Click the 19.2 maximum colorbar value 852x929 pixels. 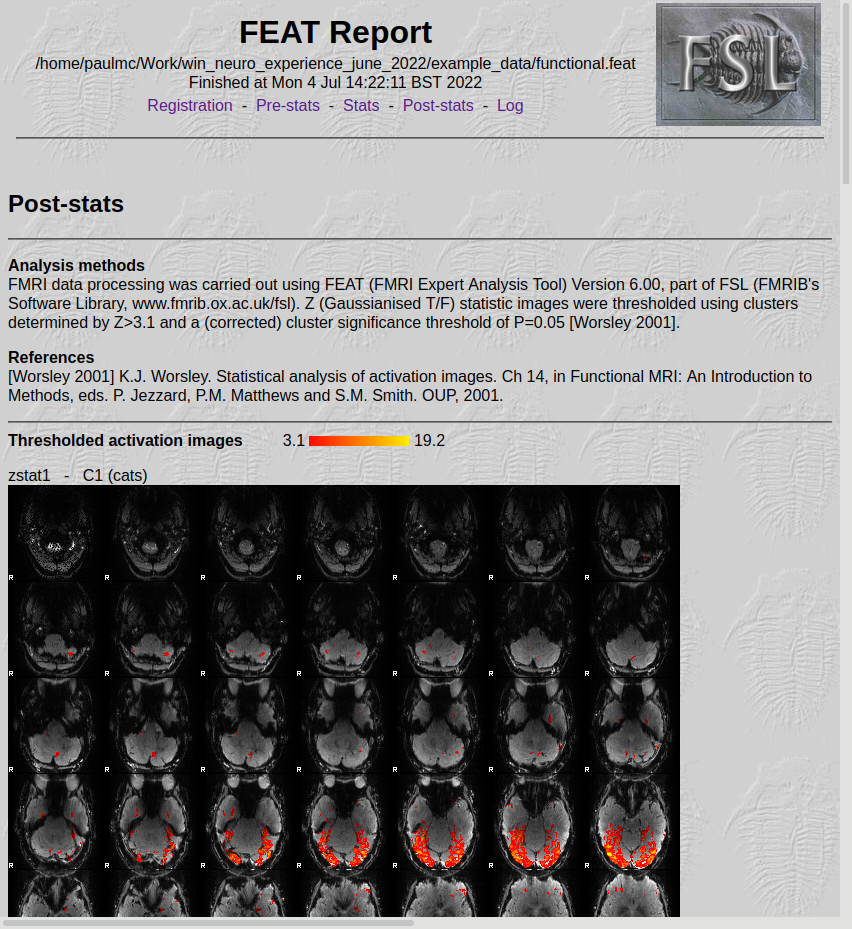point(429,441)
